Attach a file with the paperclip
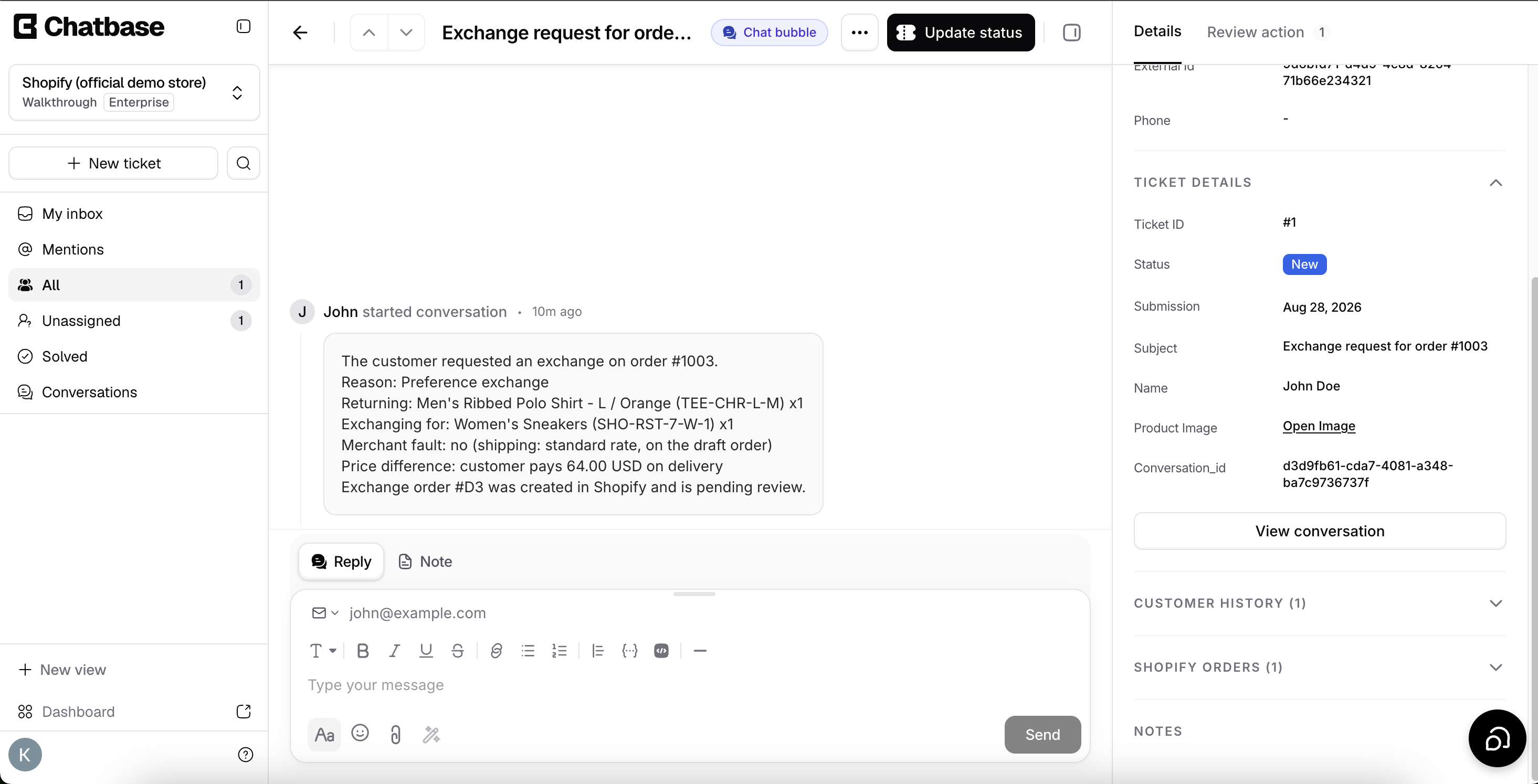 tap(395, 735)
